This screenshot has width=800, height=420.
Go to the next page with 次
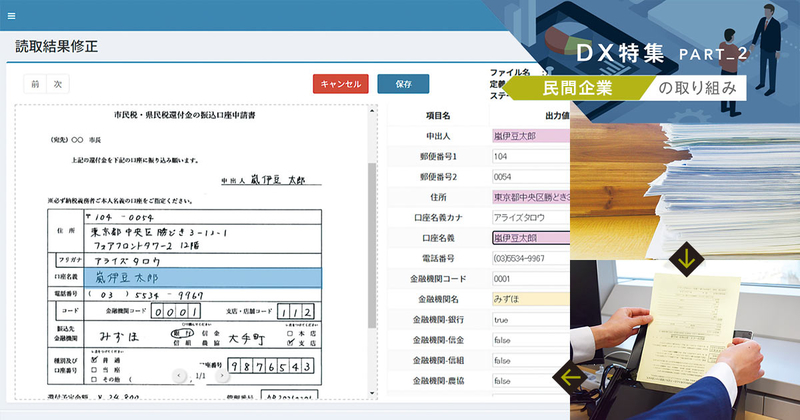58,84
